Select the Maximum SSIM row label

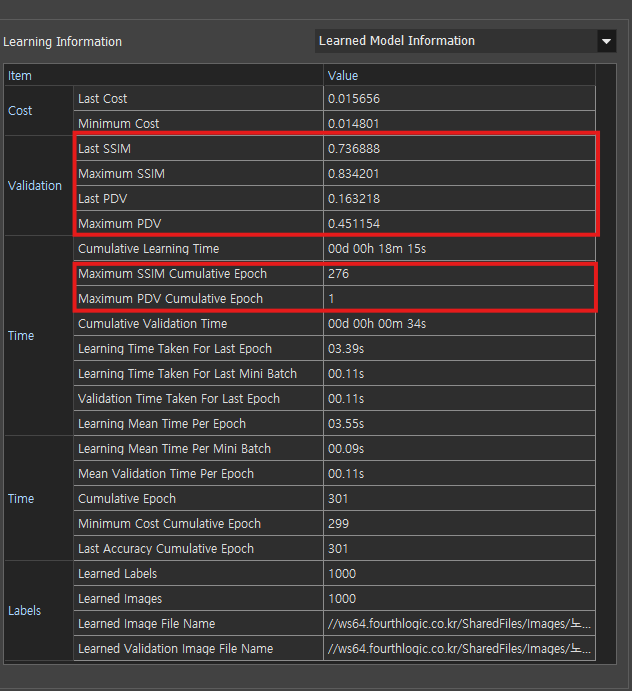tap(121, 174)
